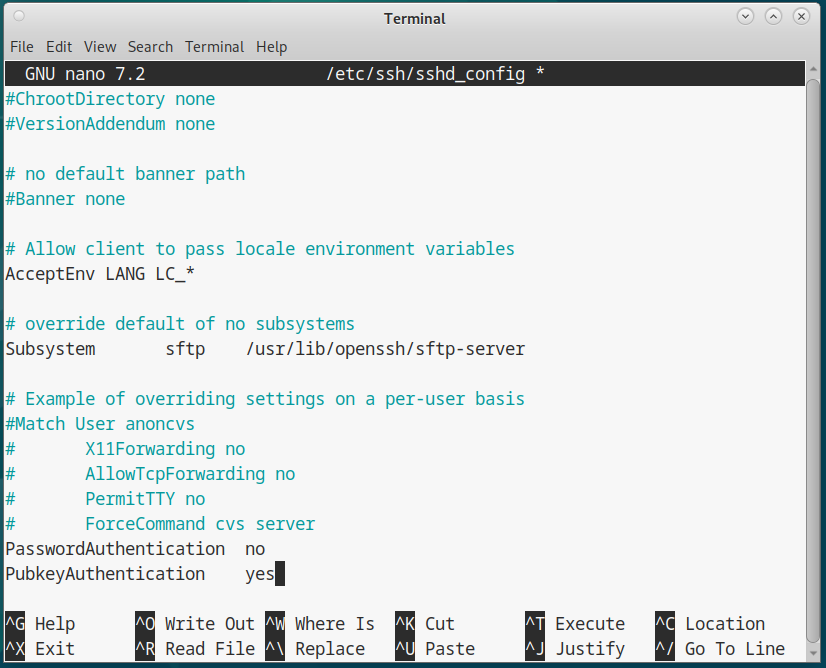Open the Search menu

(x=150, y=47)
